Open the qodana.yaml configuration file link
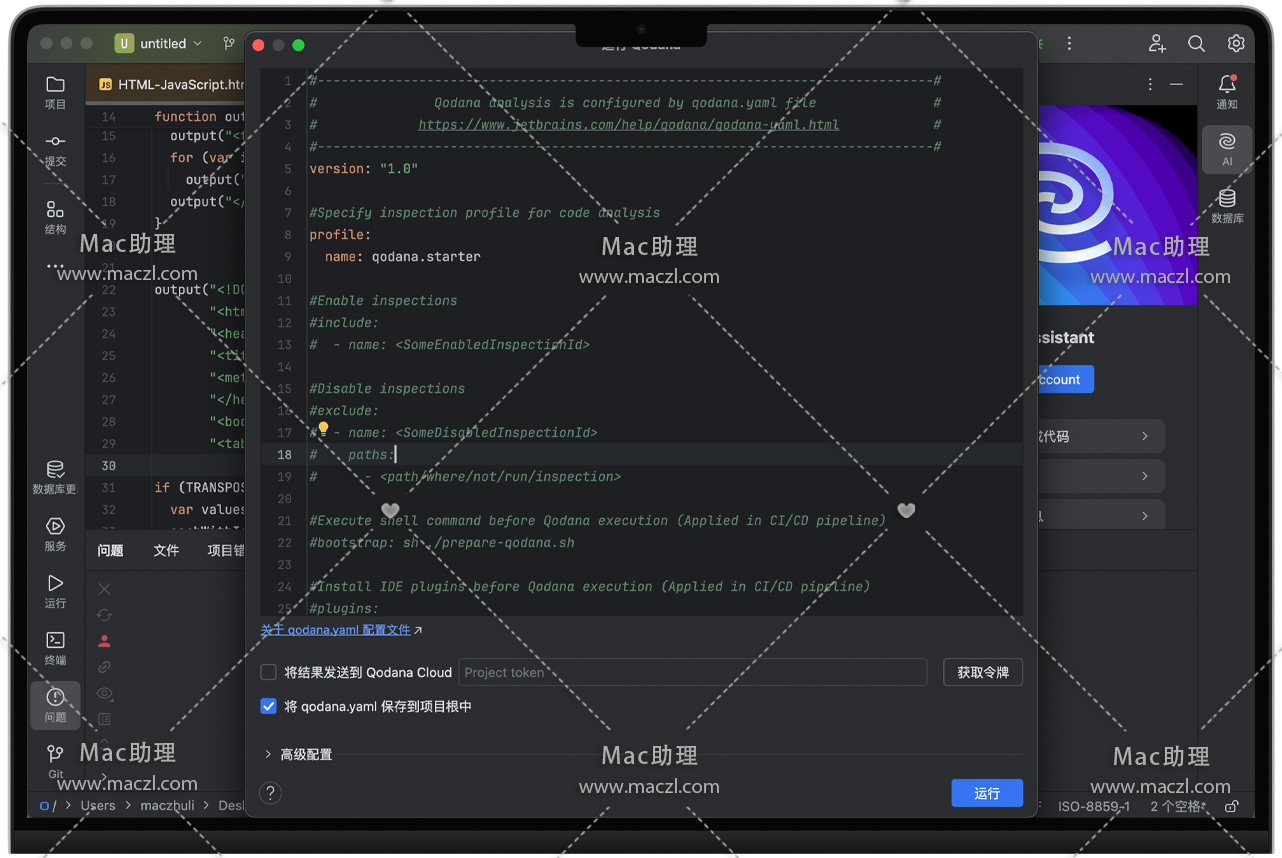This screenshot has width=1282, height=858. [x=335, y=630]
